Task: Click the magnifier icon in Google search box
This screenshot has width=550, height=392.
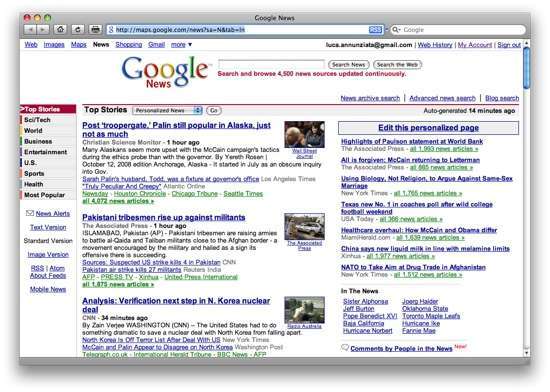Action: pos(396,30)
